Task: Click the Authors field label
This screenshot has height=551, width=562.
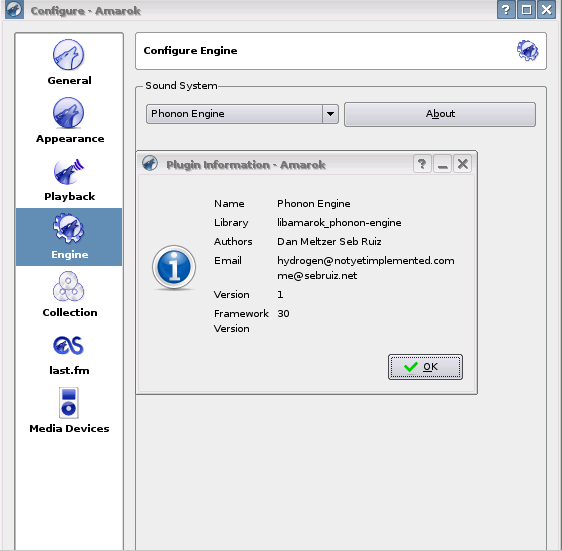Action: coord(233,242)
